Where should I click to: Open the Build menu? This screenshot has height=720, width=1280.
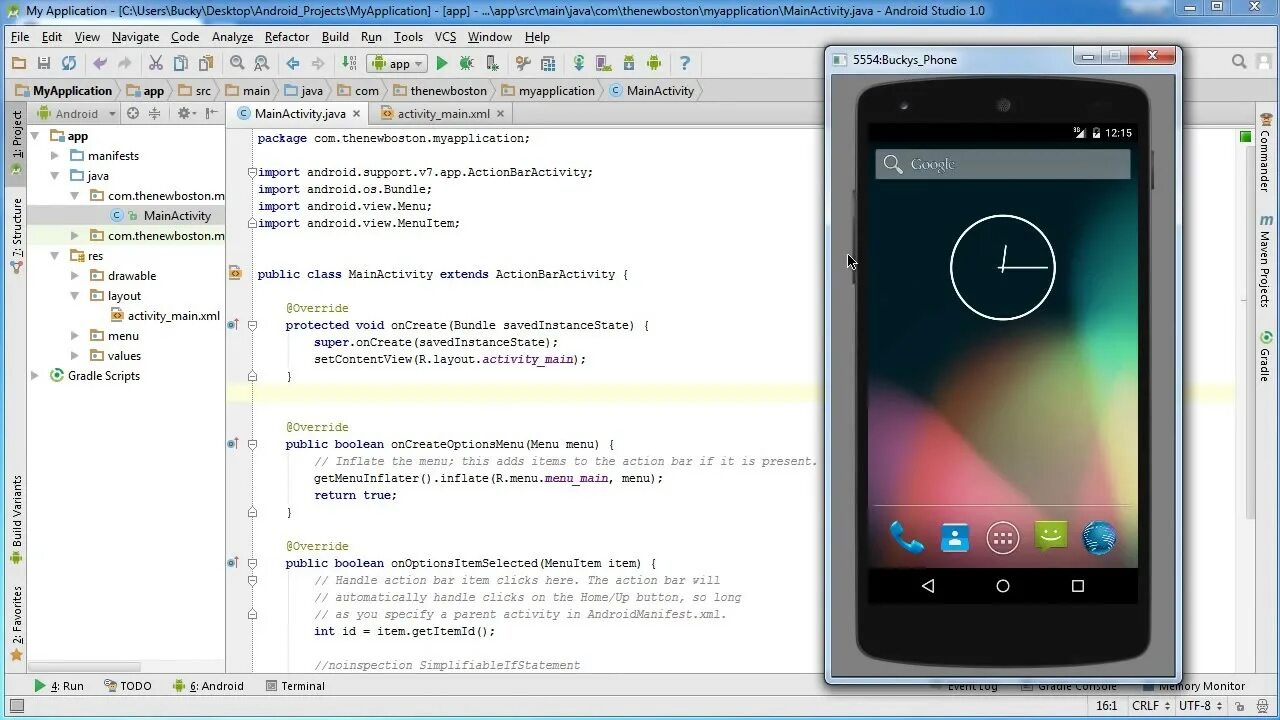pyautogui.click(x=335, y=37)
